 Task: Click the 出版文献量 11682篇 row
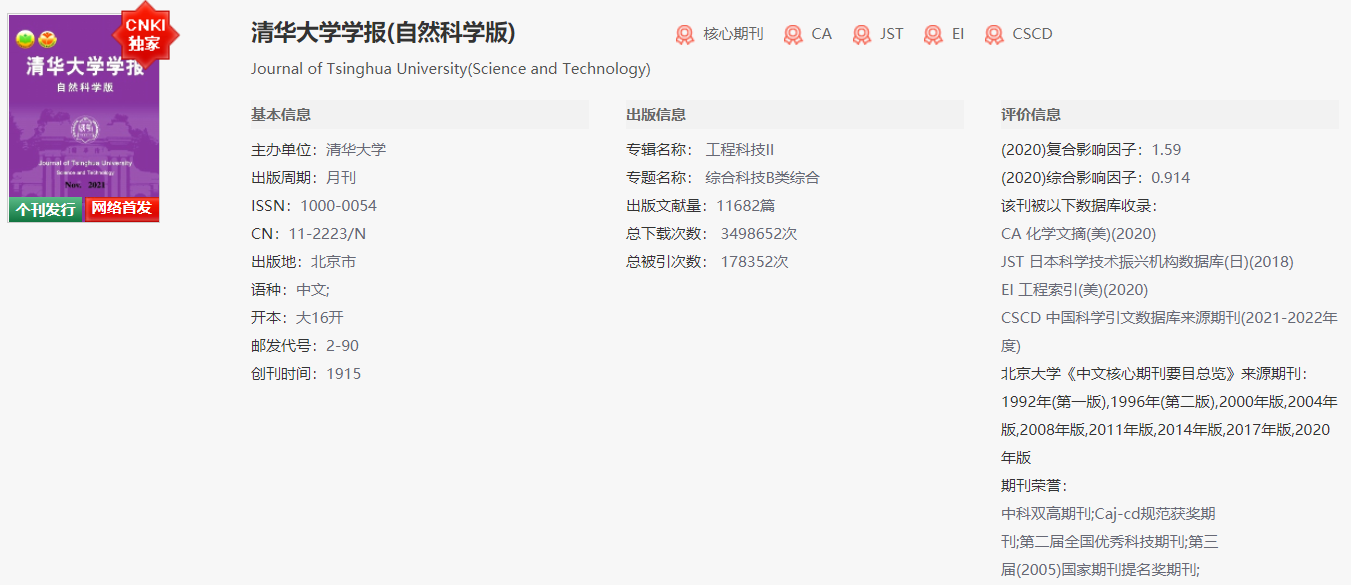pyautogui.click(x=700, y=206)
